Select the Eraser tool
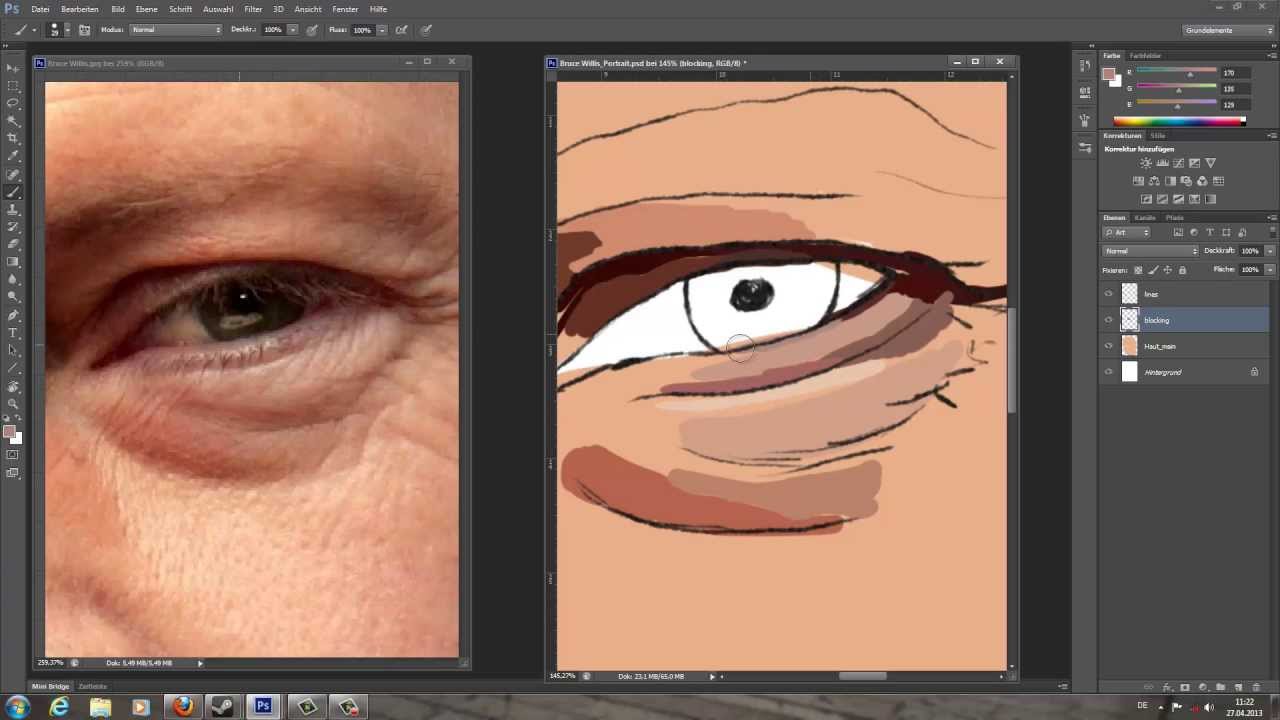The width and height of the screenshot is (1280, 720). pyautogui.click(x=13, y=244)
